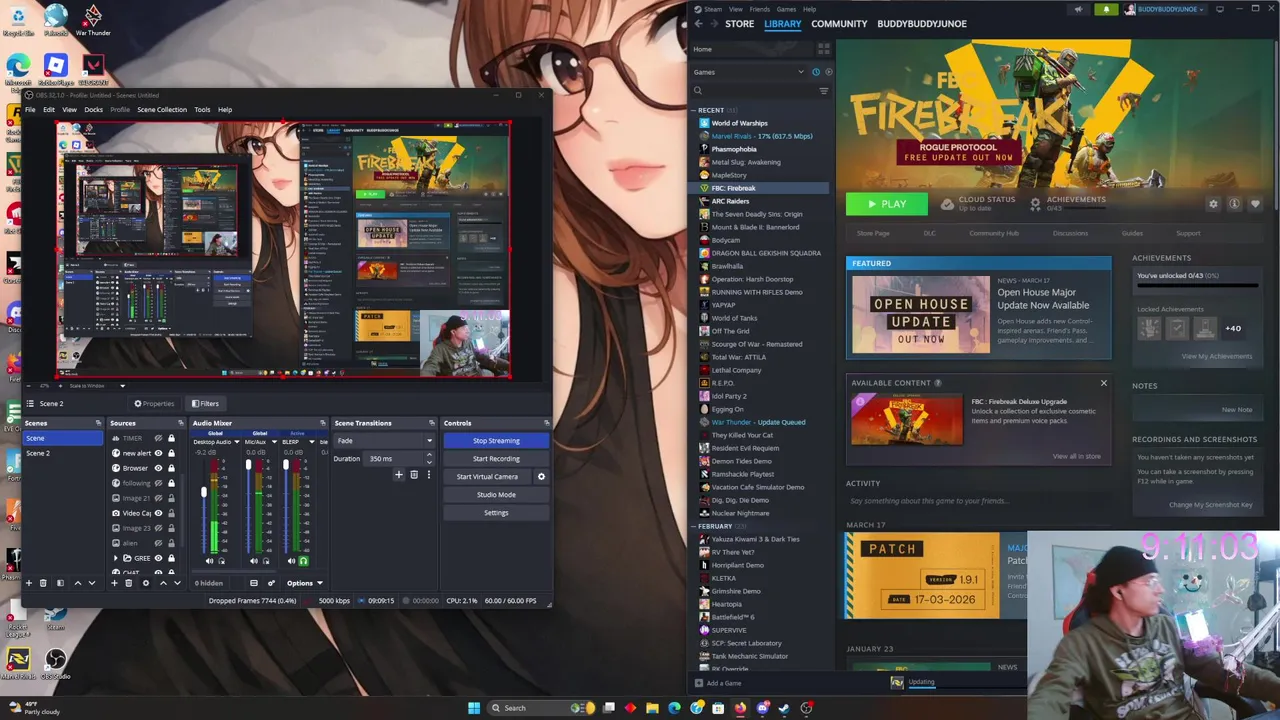Open Firebreak game info icon
This screenshot has height=720, width=1280.
click(1234, 204)
